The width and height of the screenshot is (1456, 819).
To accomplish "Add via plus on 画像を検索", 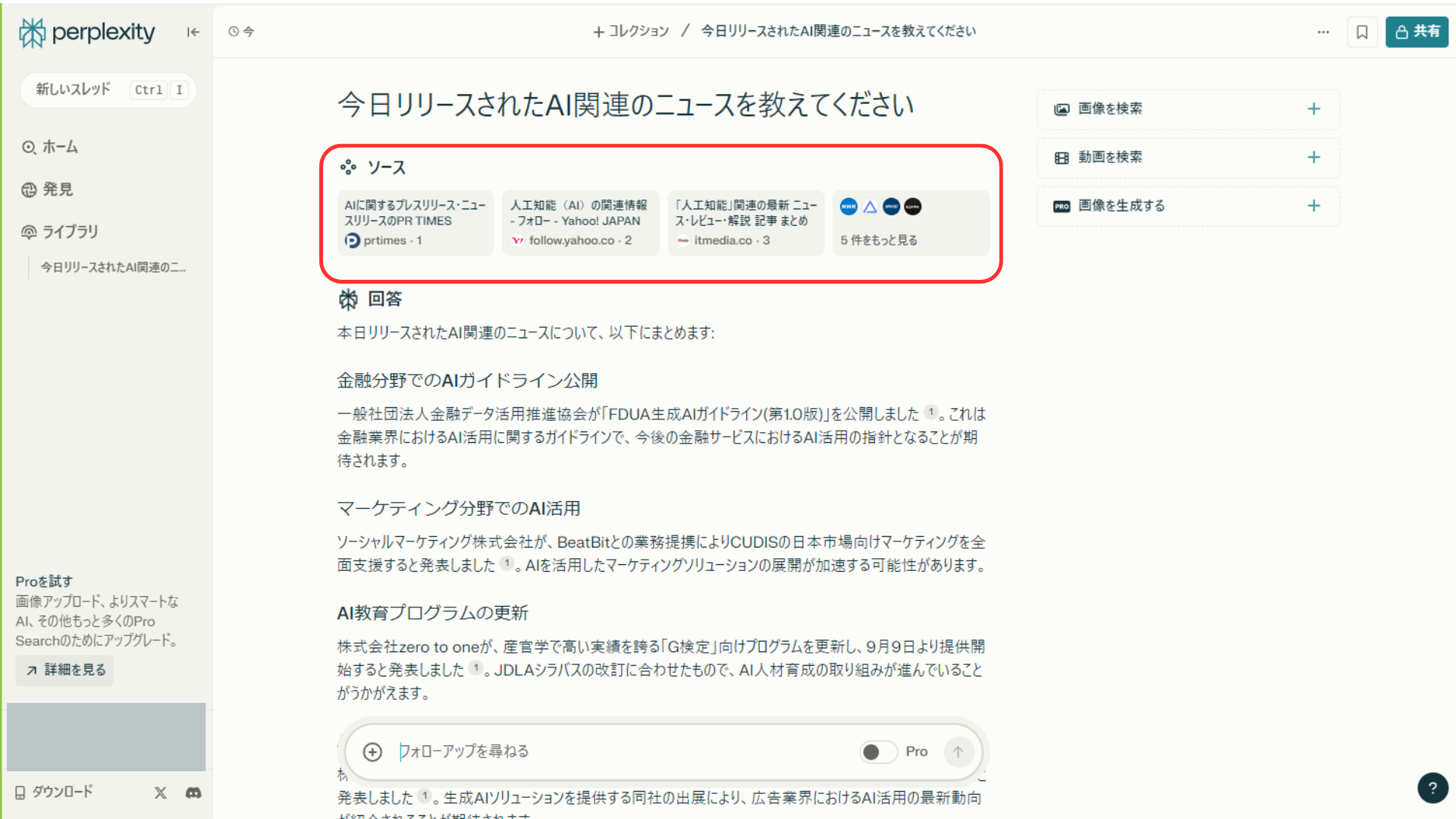I will pos(1314,108).
